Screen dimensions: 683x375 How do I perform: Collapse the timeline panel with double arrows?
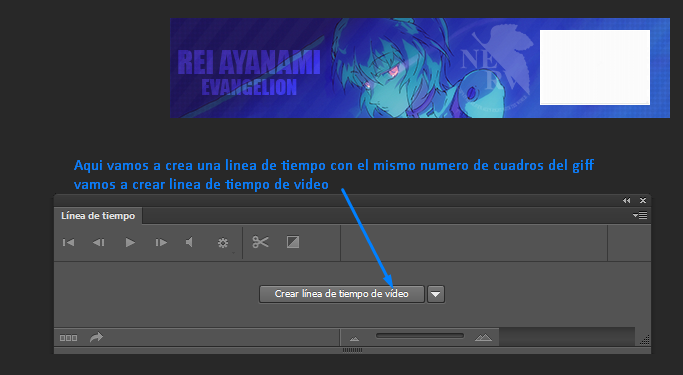coord(626,200)
